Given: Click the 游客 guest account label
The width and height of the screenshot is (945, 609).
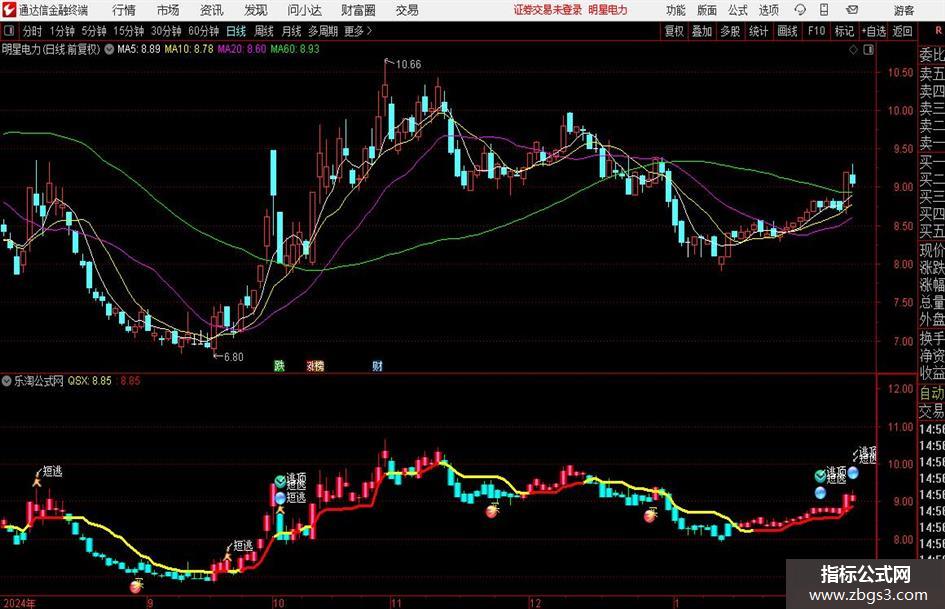Looking at the screenshot, I should point(903,10).
